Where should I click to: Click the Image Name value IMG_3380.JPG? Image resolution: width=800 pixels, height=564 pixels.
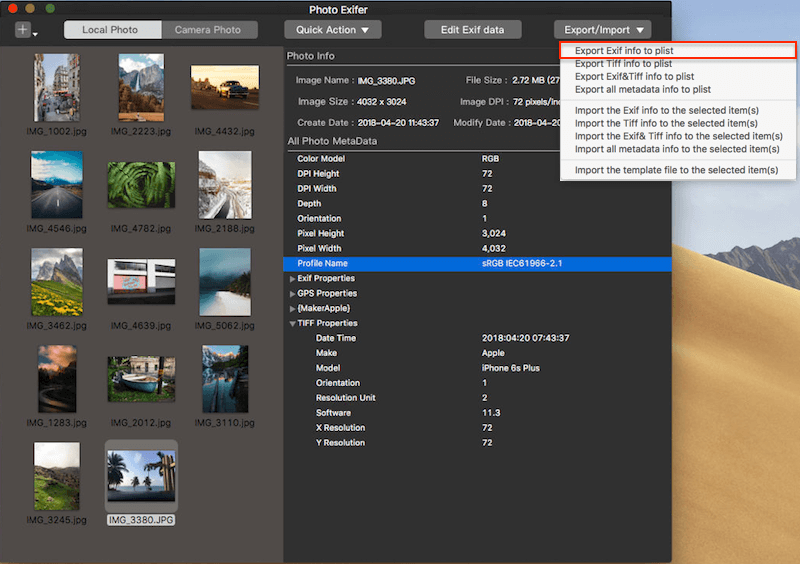386,81
